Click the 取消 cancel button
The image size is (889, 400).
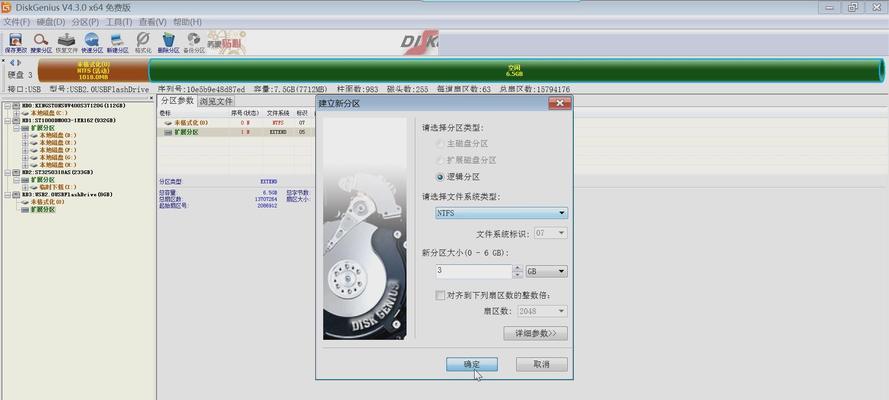tap(541, 364)
